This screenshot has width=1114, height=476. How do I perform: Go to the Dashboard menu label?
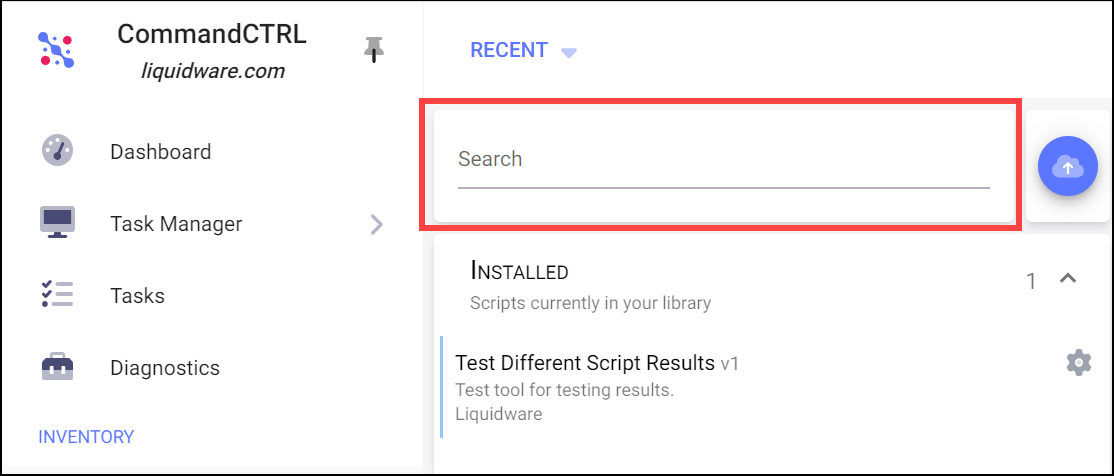[x=161, y=152]
